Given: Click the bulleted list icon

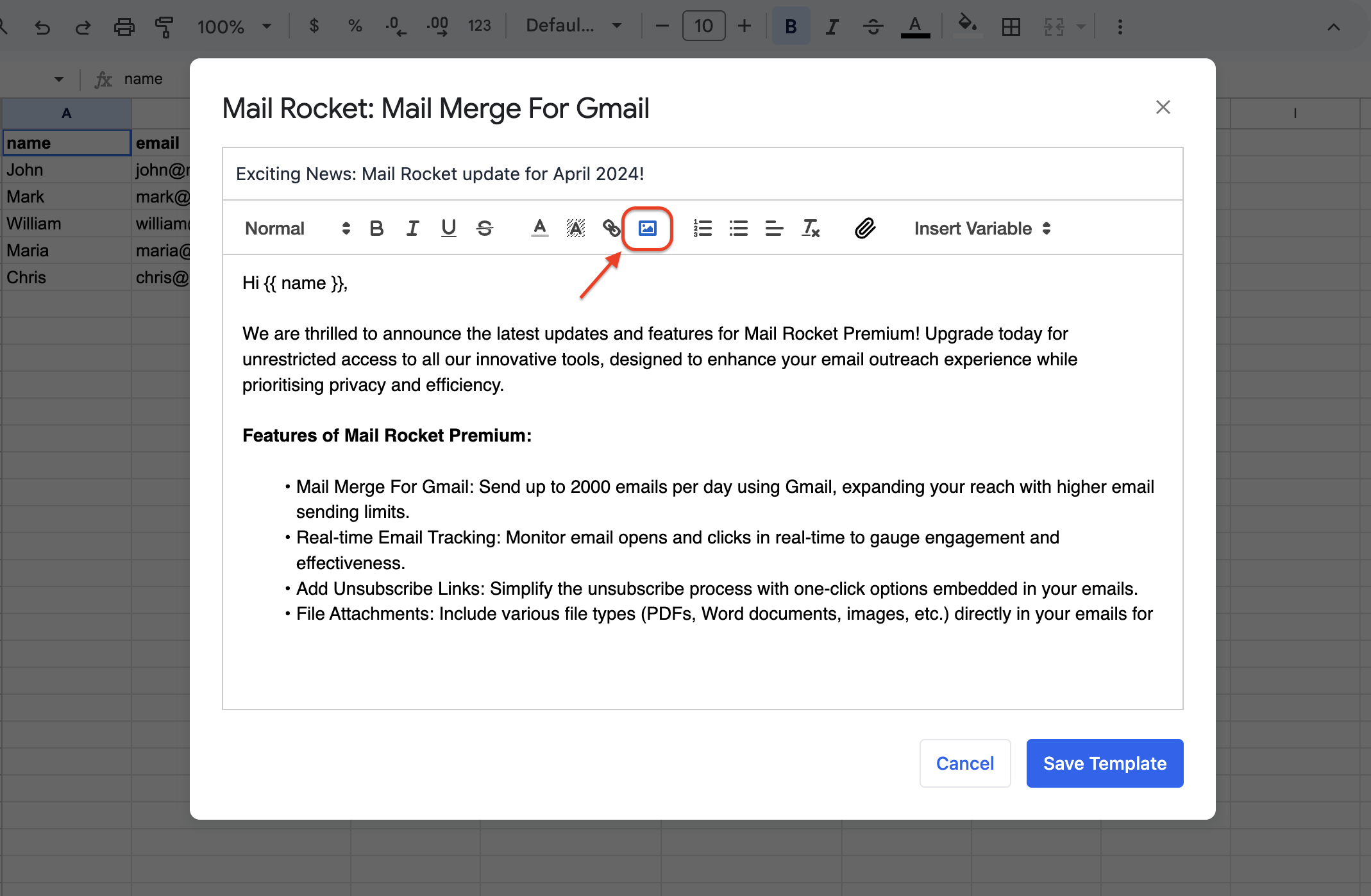Looking at the screenshot, I should (738, 228).
